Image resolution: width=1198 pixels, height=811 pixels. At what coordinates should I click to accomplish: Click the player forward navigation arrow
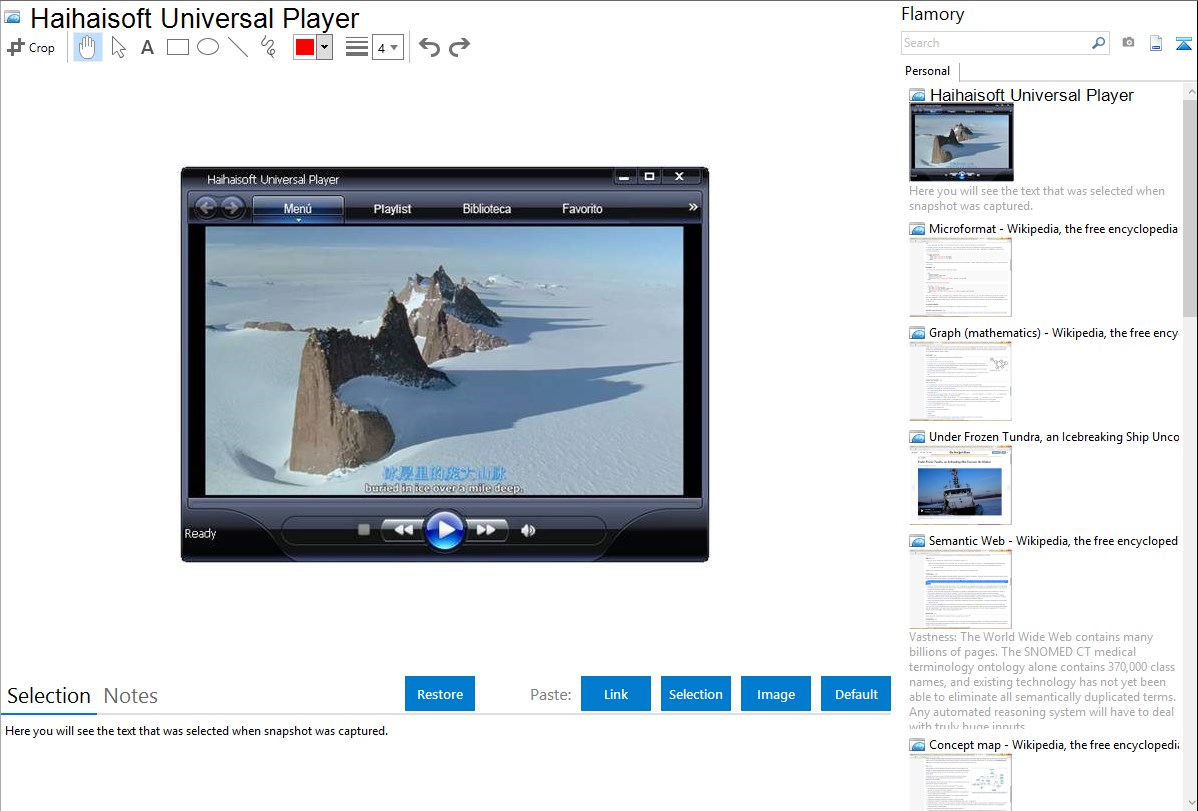pos(233,208)
